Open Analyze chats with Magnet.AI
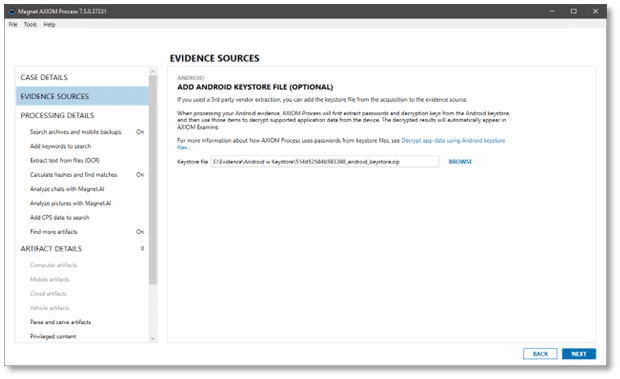 point(67,189)
